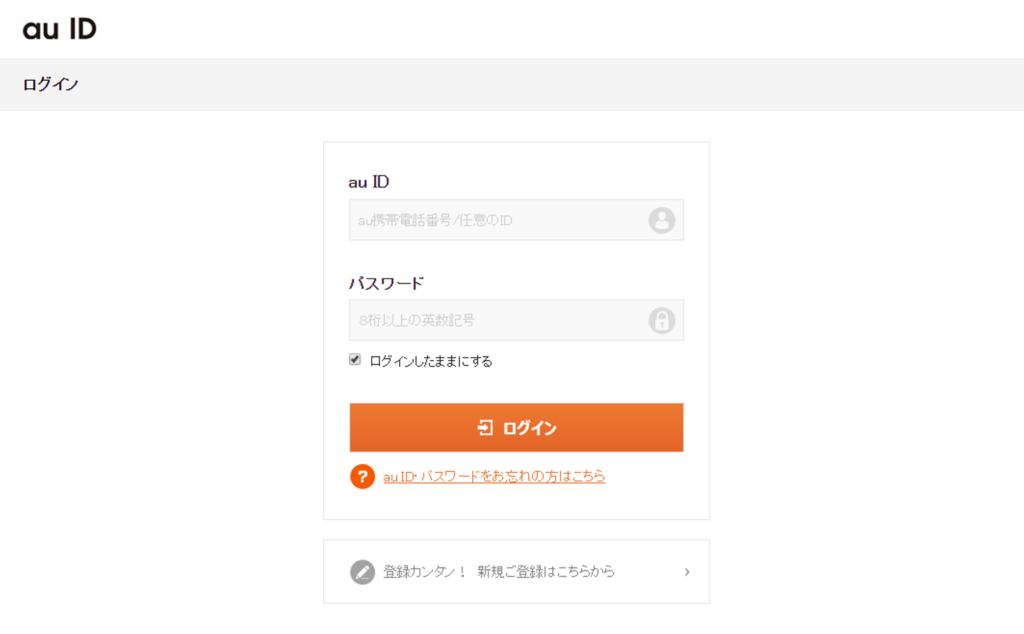Click the 登録カンタン！ text

point(425,572)
